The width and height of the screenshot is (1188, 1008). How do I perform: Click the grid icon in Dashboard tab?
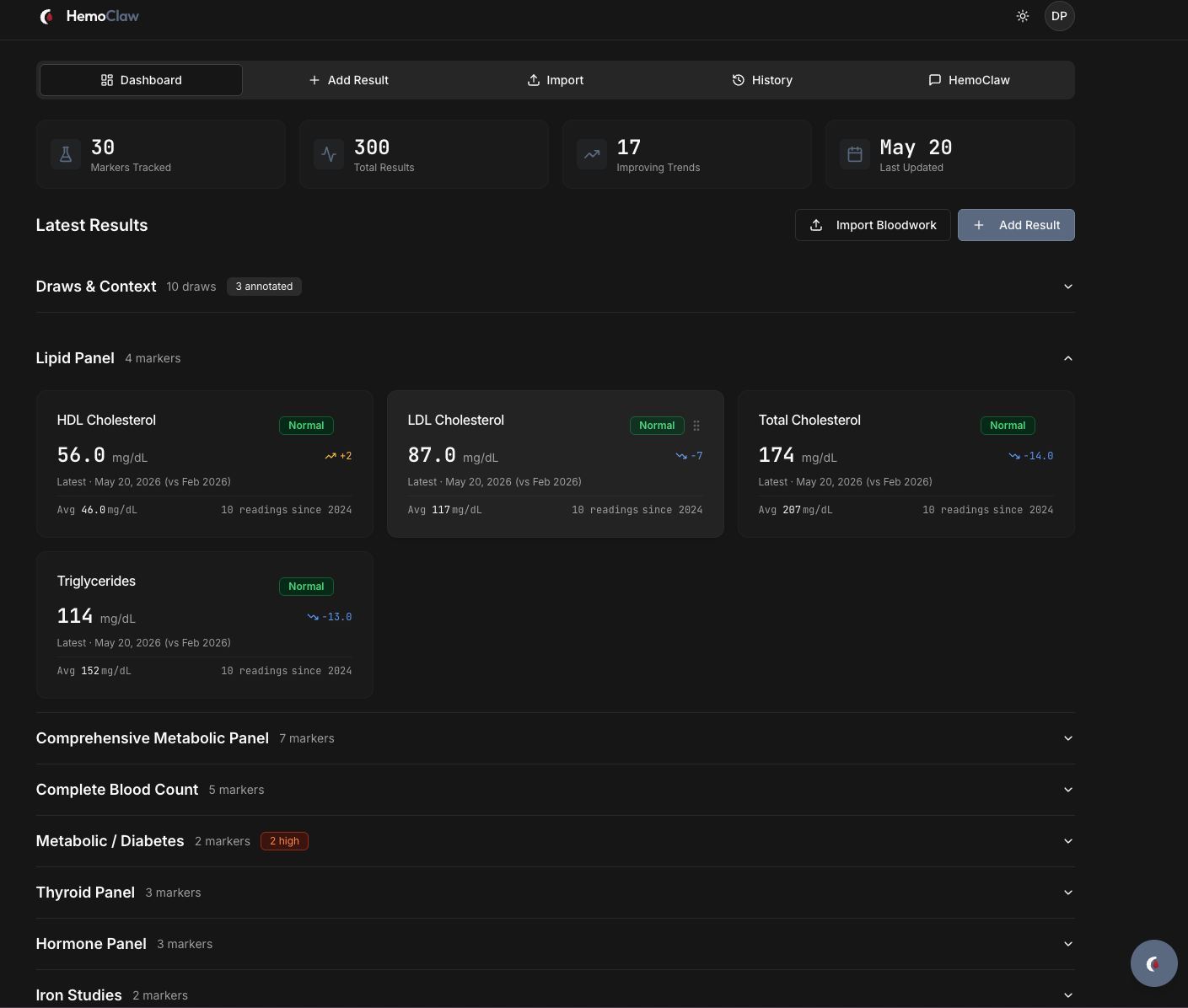coord(107,80)
